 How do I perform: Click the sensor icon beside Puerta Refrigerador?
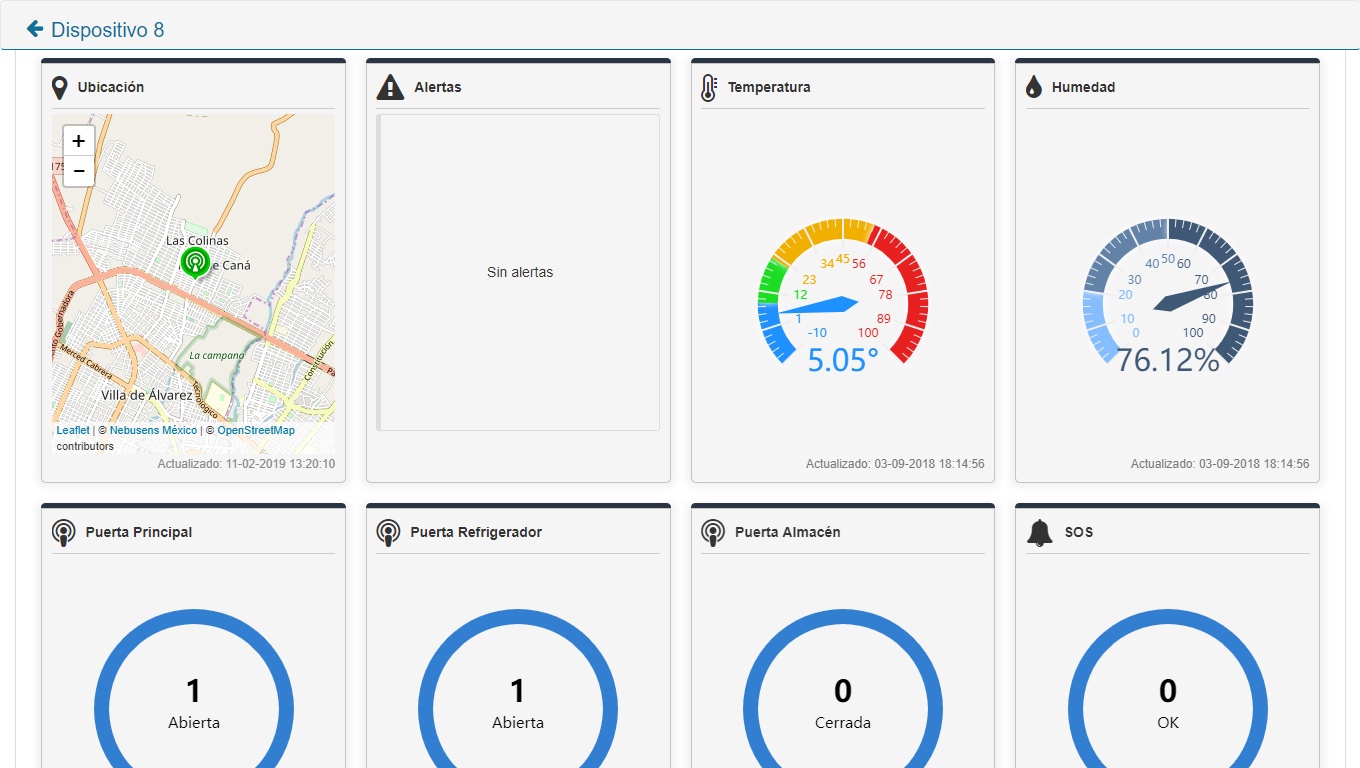pyautogui.click(x=388, y=533)
